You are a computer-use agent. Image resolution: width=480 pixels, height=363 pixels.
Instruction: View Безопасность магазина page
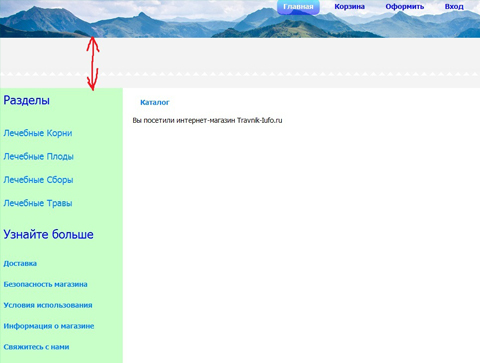(45, 284)
